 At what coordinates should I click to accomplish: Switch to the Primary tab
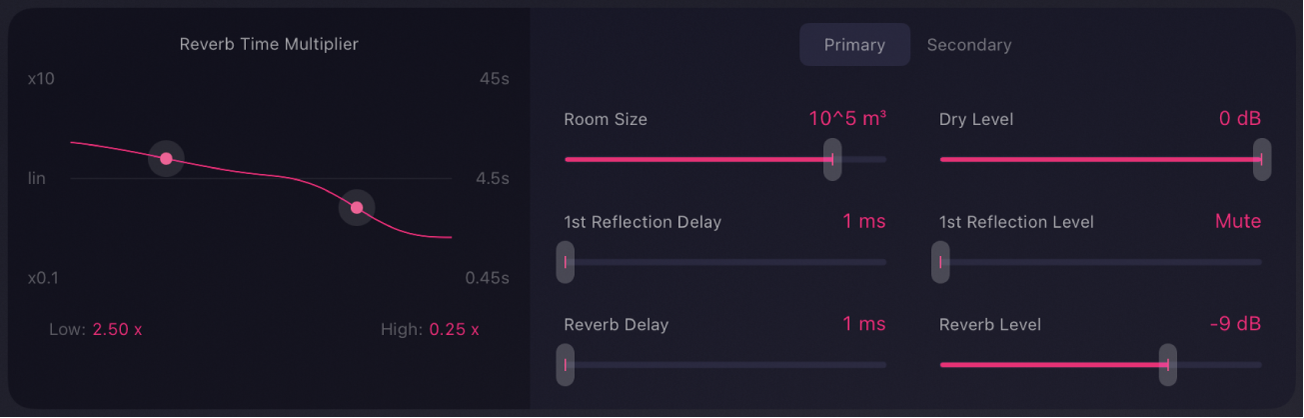pyautogui.click(x=854, y=45)
